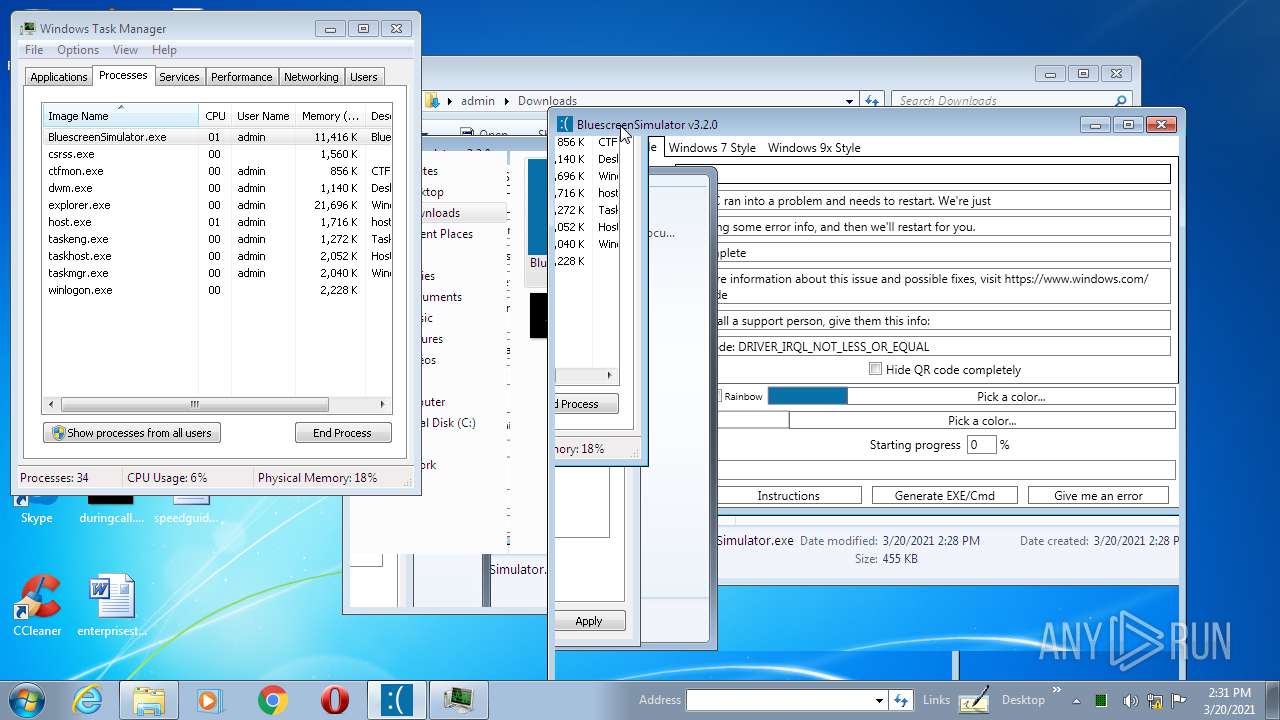
Task: Click the Action Center flag icon
Action: [x=1179, y=701]
